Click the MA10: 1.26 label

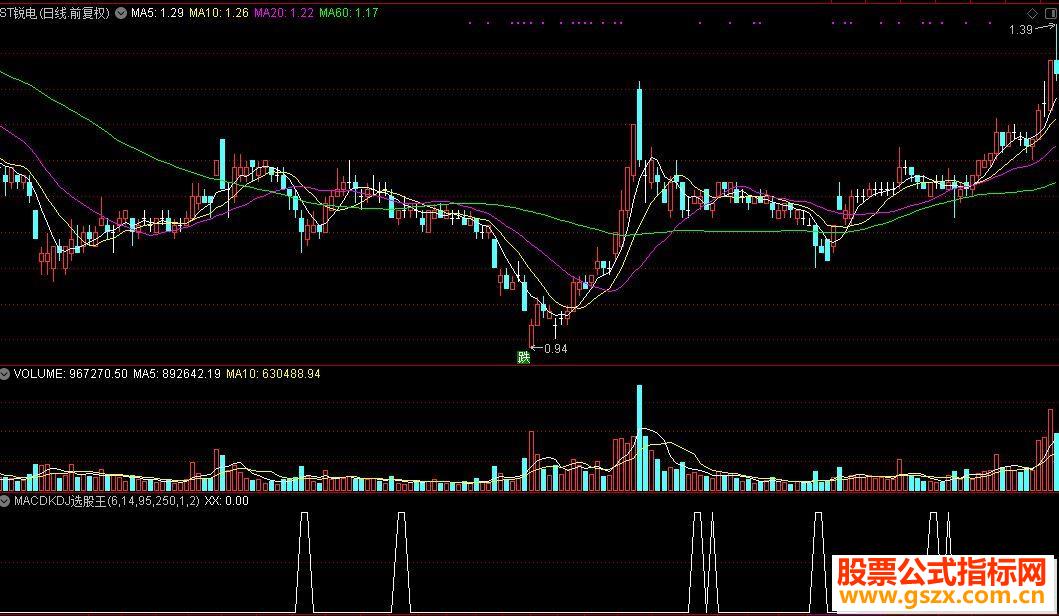(x=219, y=13)
